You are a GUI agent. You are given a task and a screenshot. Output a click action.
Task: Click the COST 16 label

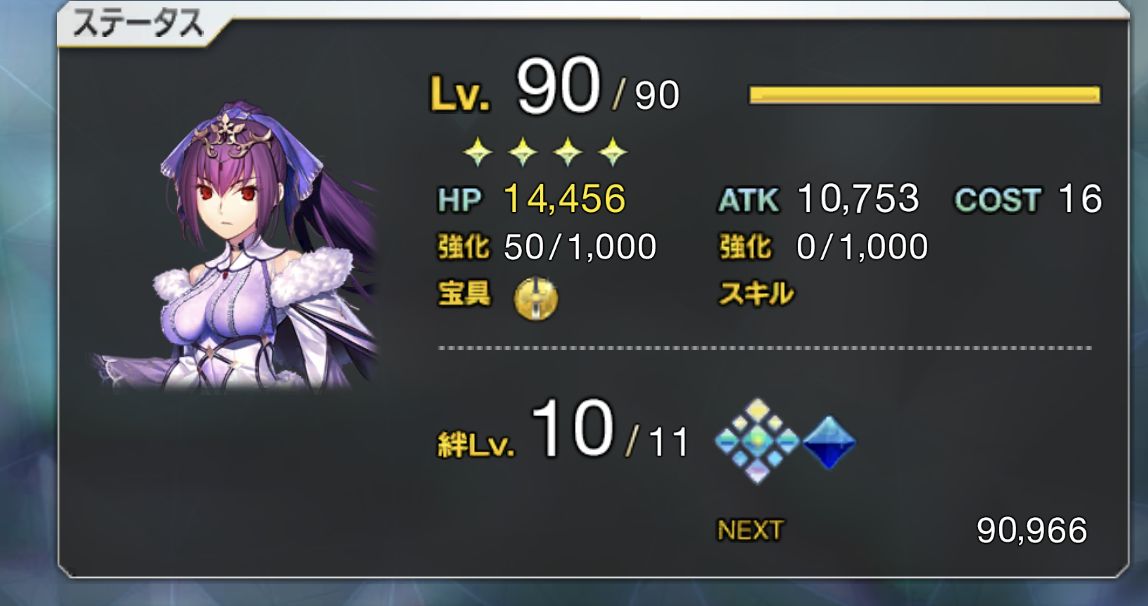pyautogui.click(x=1028, y=199)
